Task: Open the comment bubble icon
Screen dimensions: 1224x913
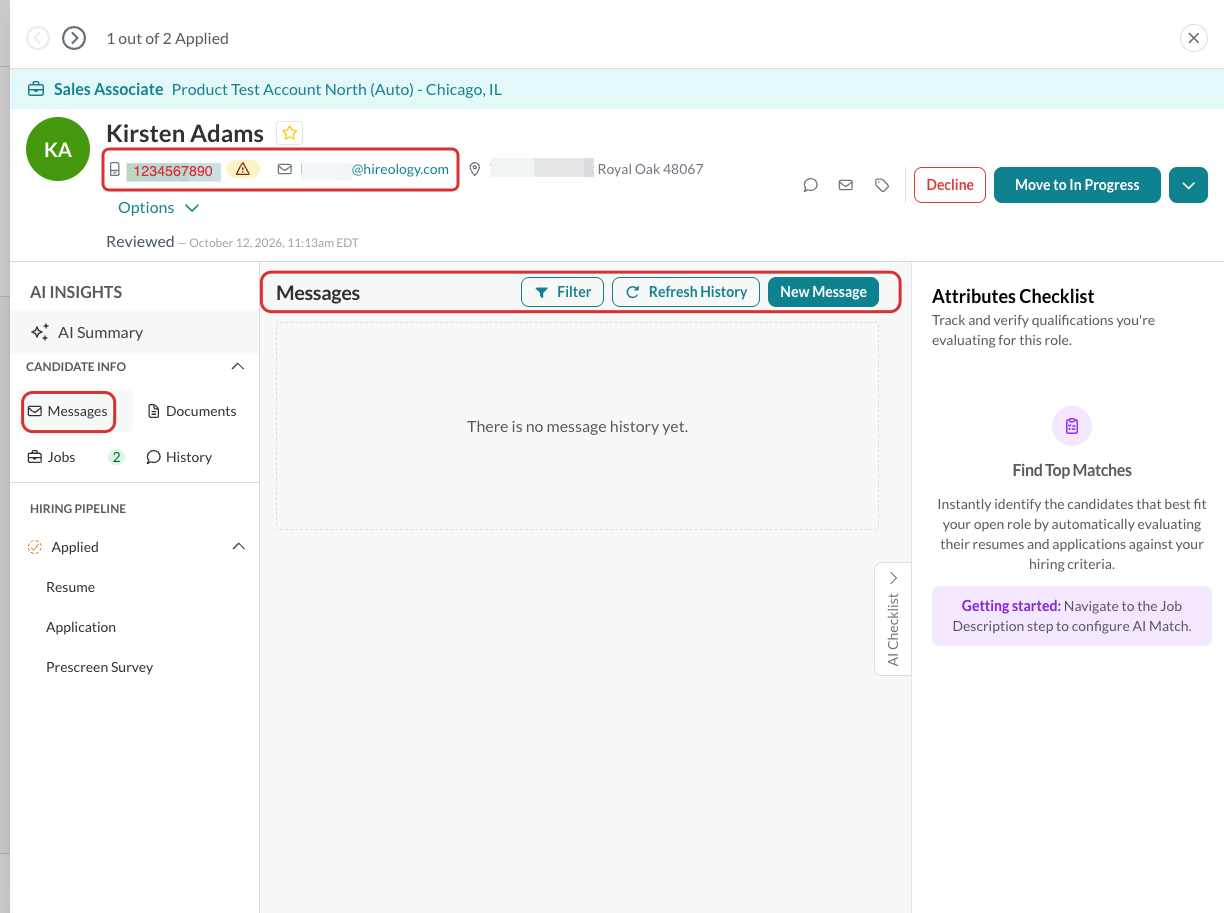Action: pyautogui.click(x=811, y=185)
